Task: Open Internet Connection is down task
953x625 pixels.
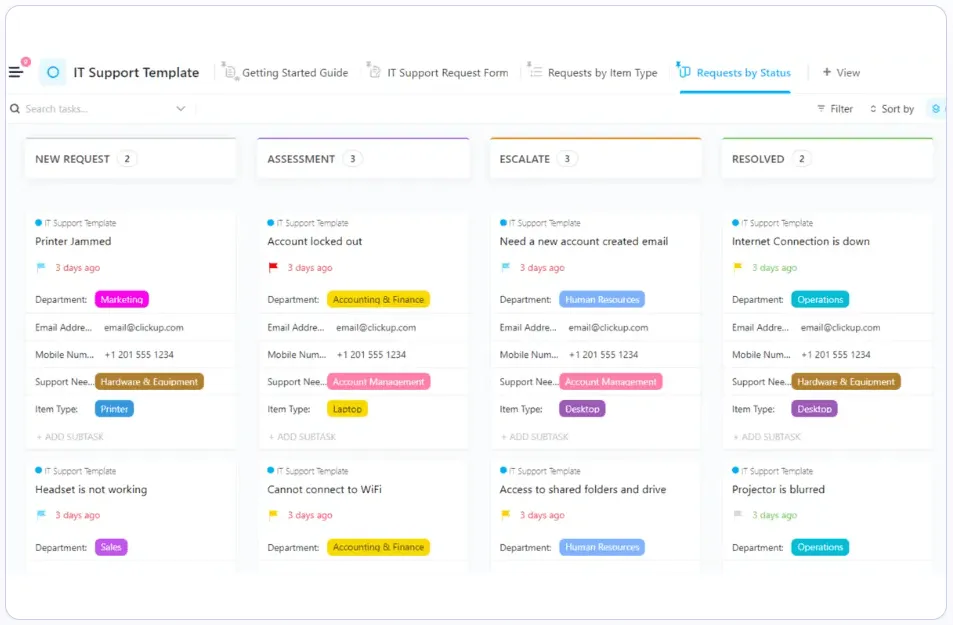Action: pos(800,241)
